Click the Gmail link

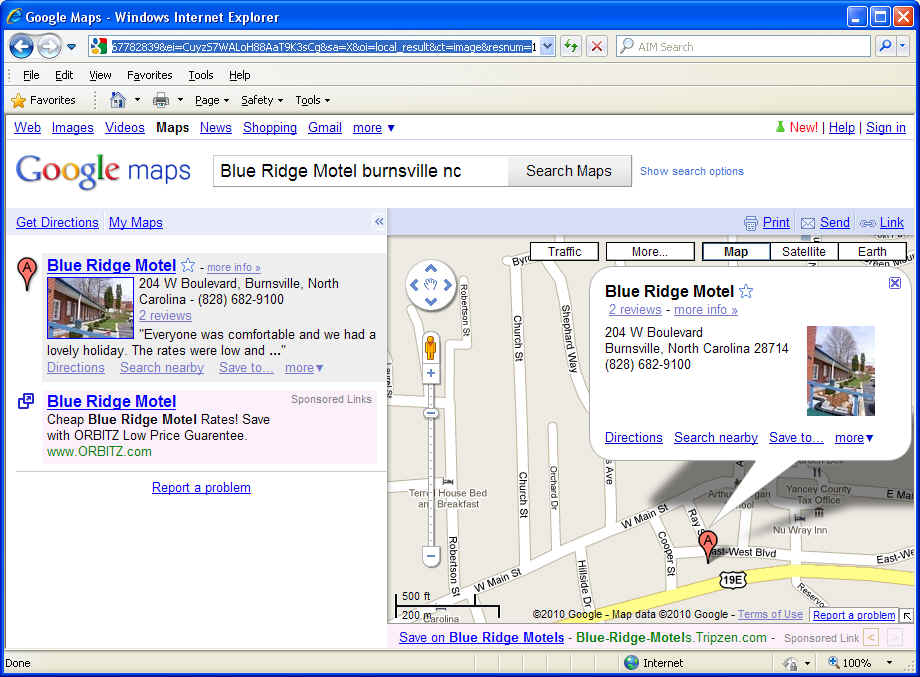click(x=324, y=127)
